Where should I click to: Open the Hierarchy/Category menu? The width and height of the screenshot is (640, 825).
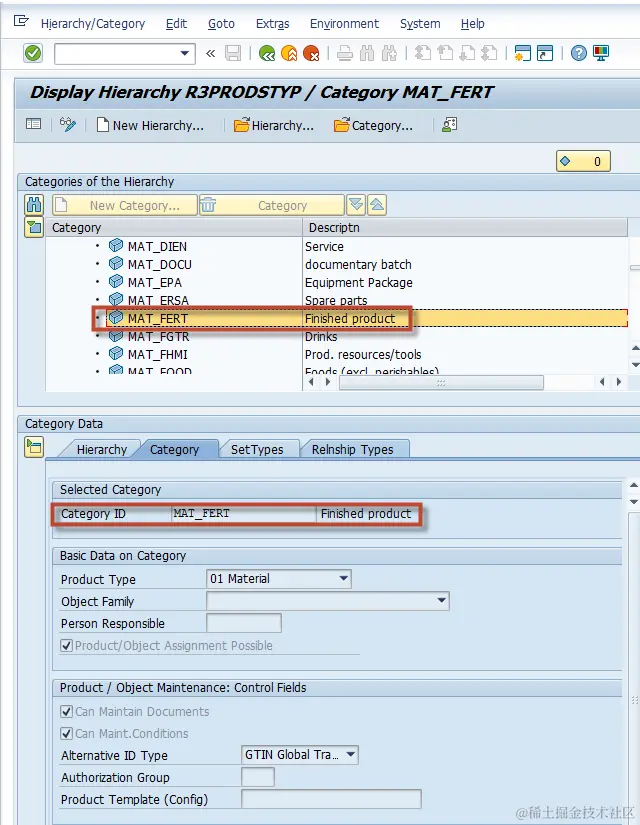pyautogui.click(x=93, y=24)
